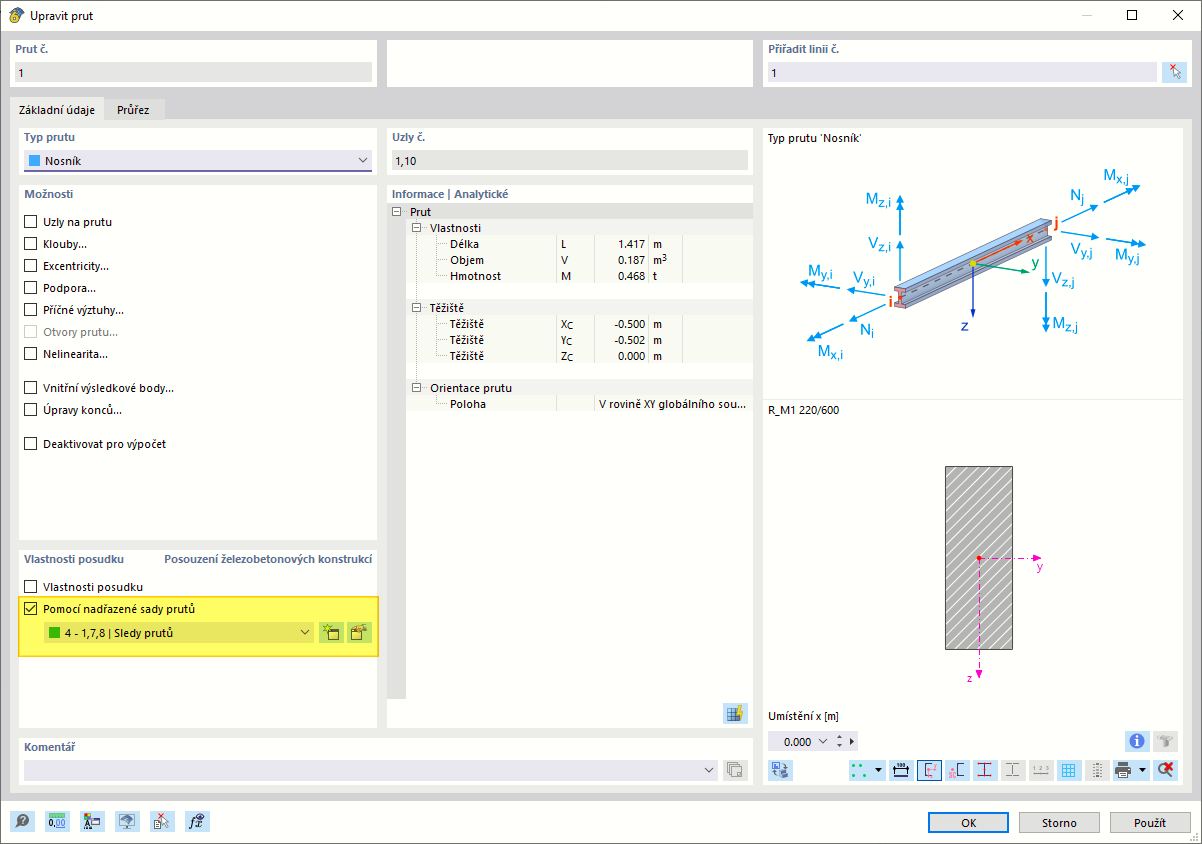Enable 'Podpora...' checkbox

pyautogui.click(x=31, y=288)
